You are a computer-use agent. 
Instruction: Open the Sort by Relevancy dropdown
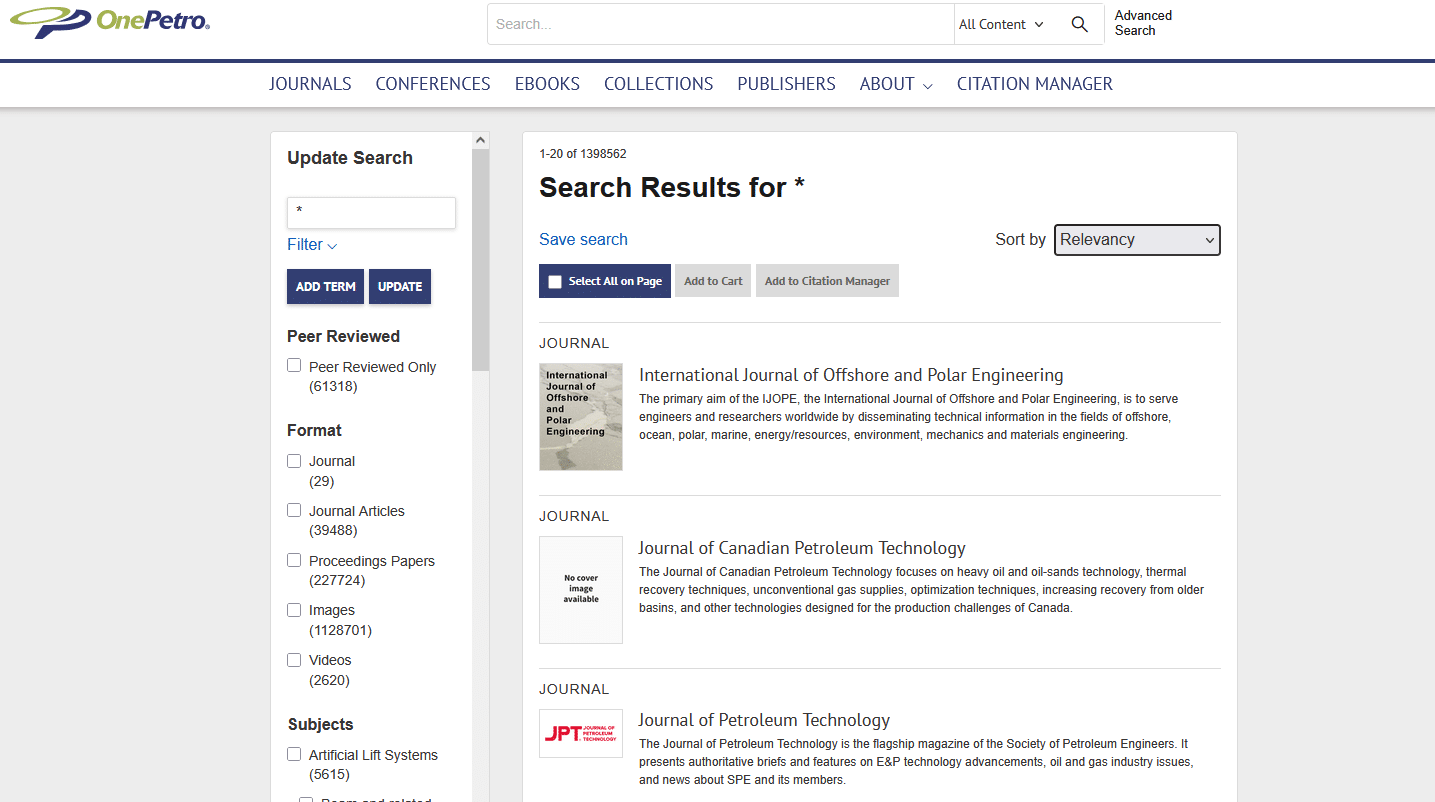pyautogui.click(x=1137, y=240)
